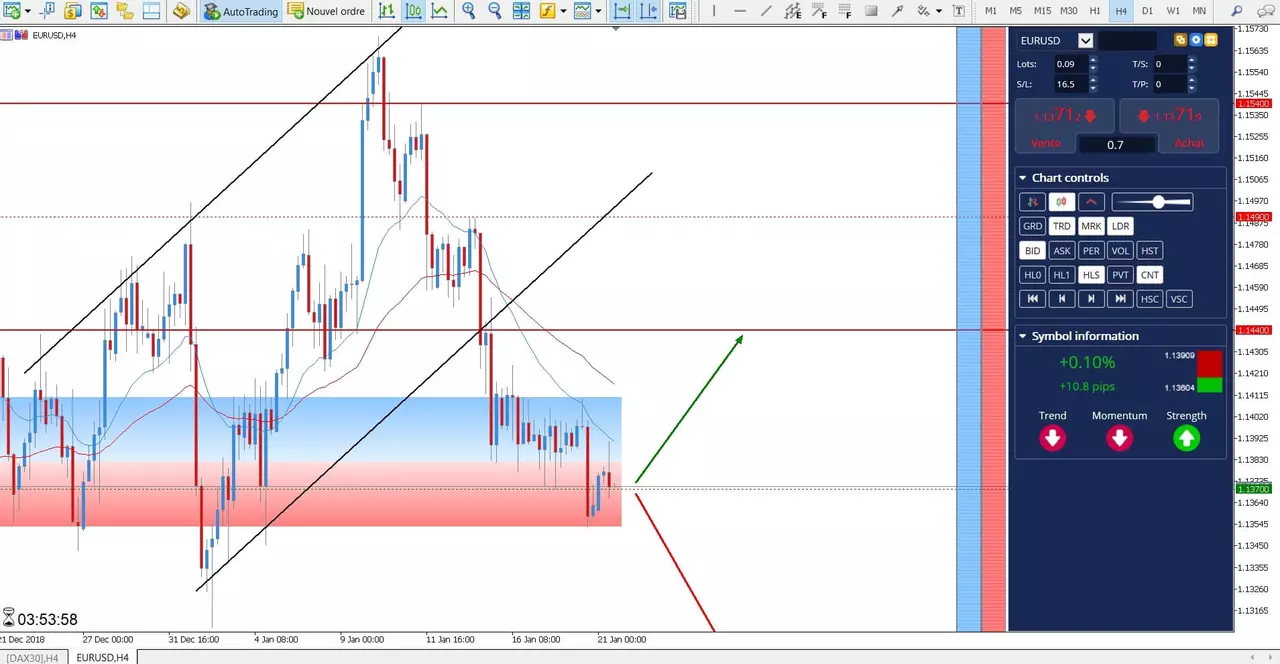Open the new chart icon
This screenshot has height=664, width=1280.
coord(12,11)
